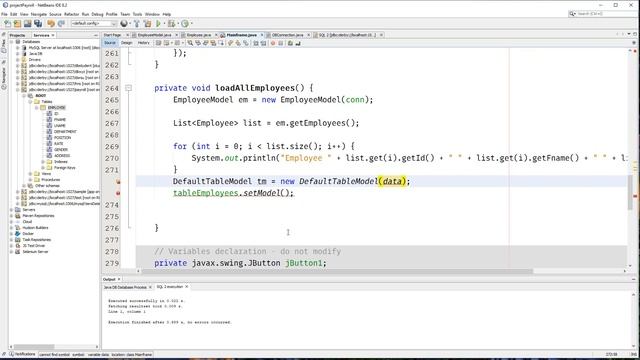The height and width of the screenshot is (360, 640).
Task: Expand the Indexes folder node
Action: coord(43,162)
